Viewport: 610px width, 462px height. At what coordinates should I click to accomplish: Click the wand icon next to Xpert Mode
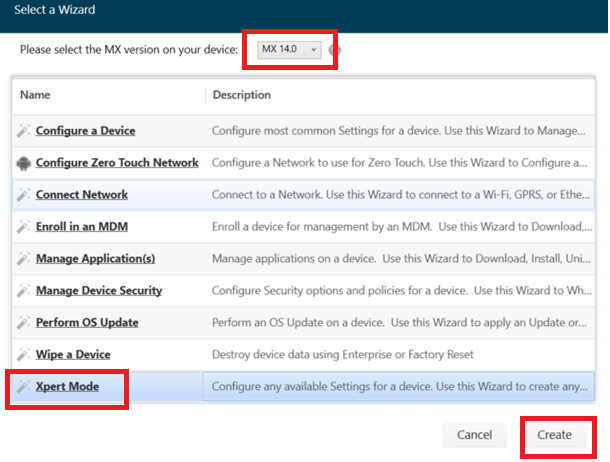click(23, 387)
